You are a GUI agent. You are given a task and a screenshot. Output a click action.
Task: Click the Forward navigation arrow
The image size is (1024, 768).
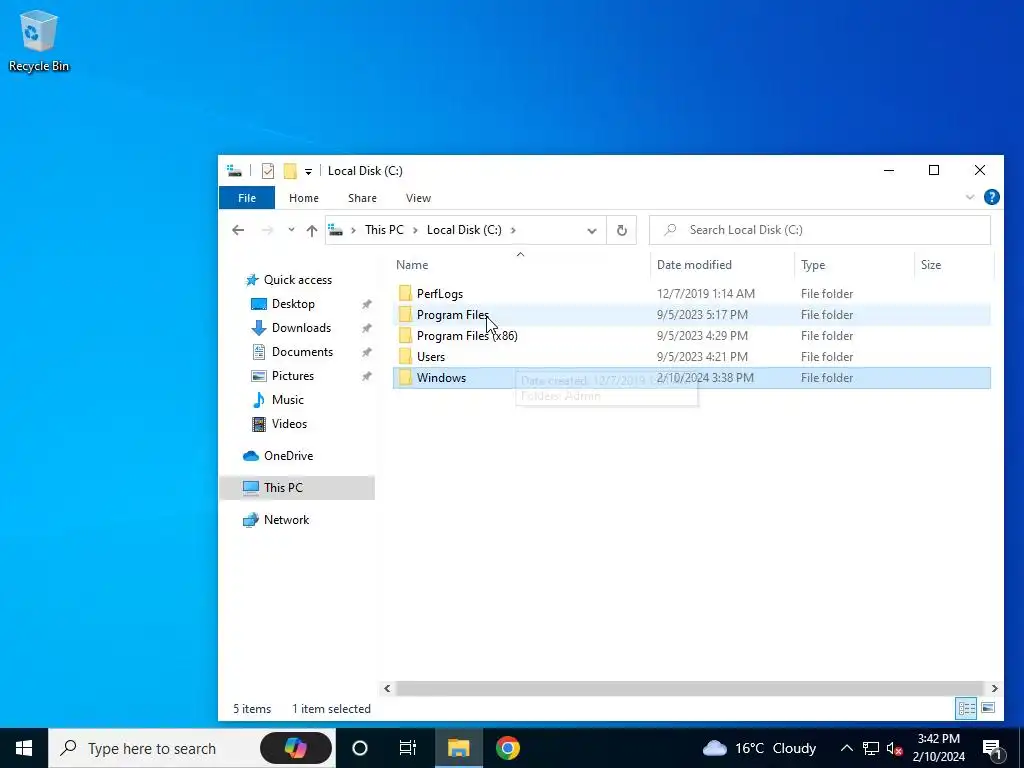click(x=267, y=230)
